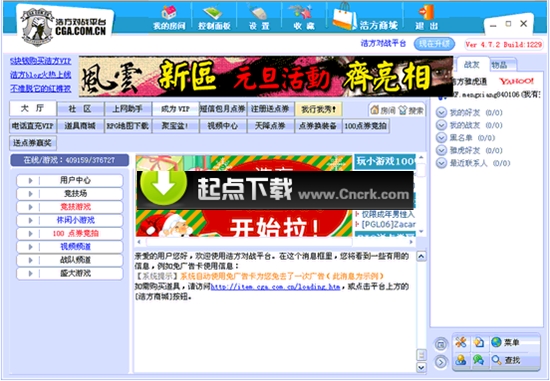Open 视频中心 tab

pos(223,126)
